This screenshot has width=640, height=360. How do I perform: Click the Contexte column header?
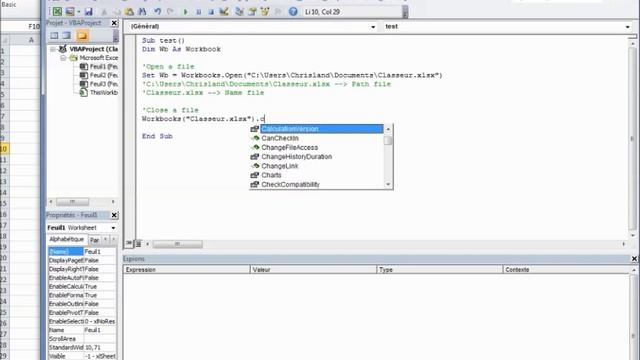tap(566, 270)
